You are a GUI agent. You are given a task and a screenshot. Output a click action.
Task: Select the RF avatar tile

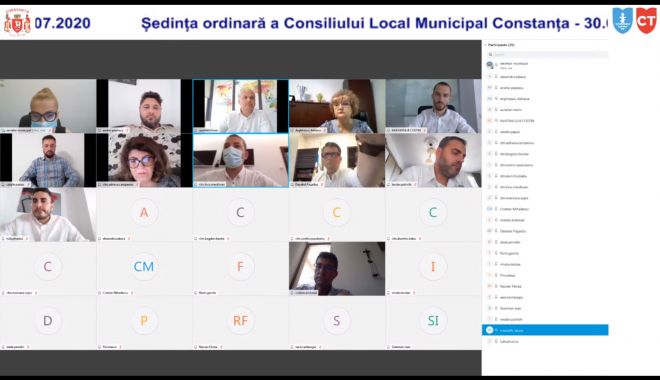point(240,323)
